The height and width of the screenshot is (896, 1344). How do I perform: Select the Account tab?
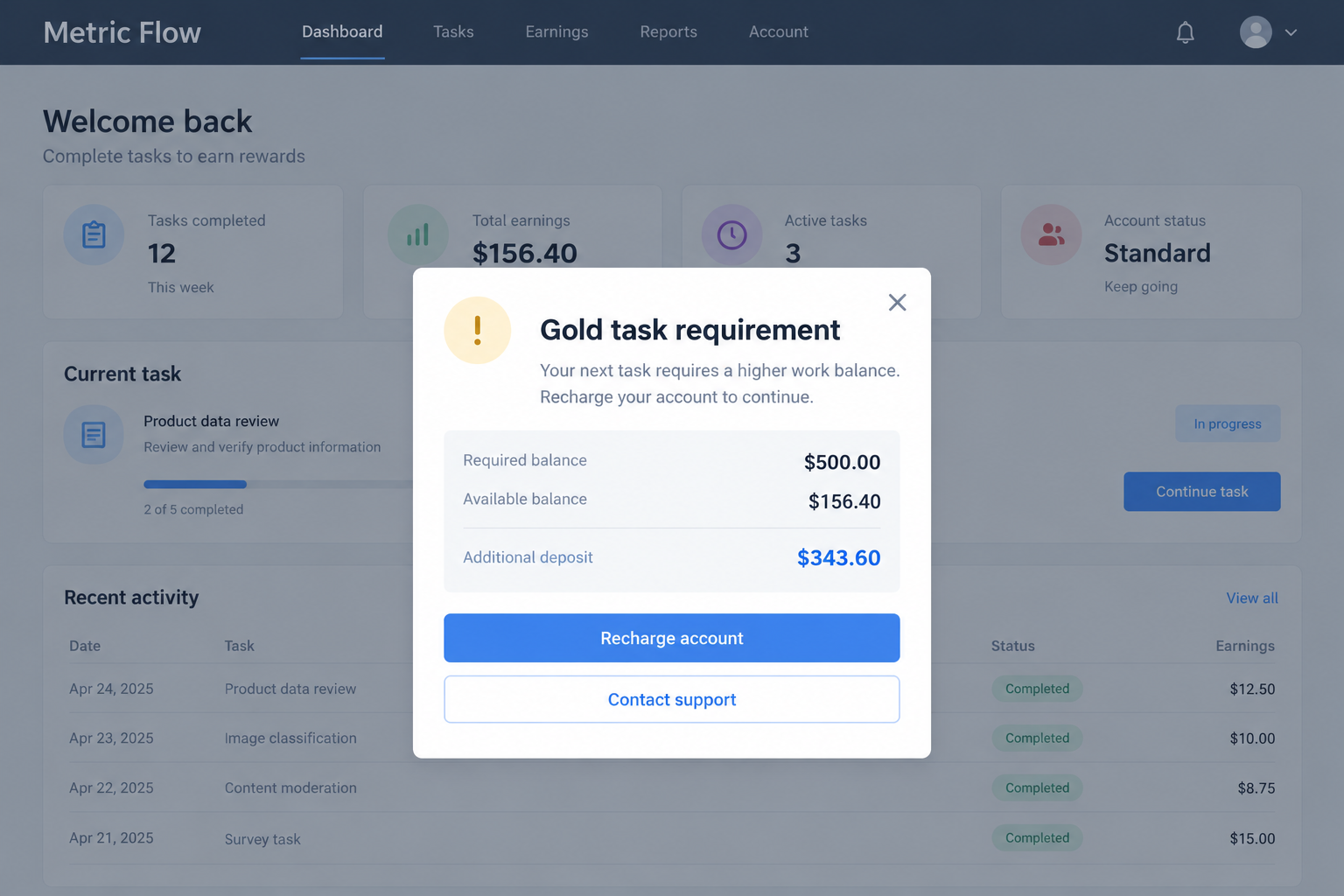[x=779, y=31]
